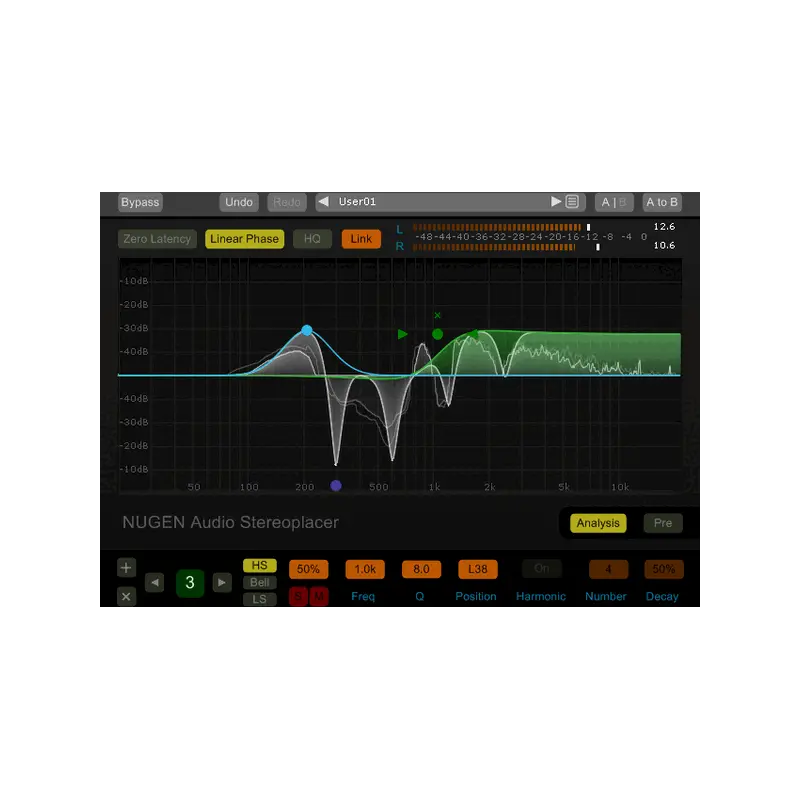Screen dimensions: 800x800
Task: Click the Harmonic label
Action: (541, 596)
